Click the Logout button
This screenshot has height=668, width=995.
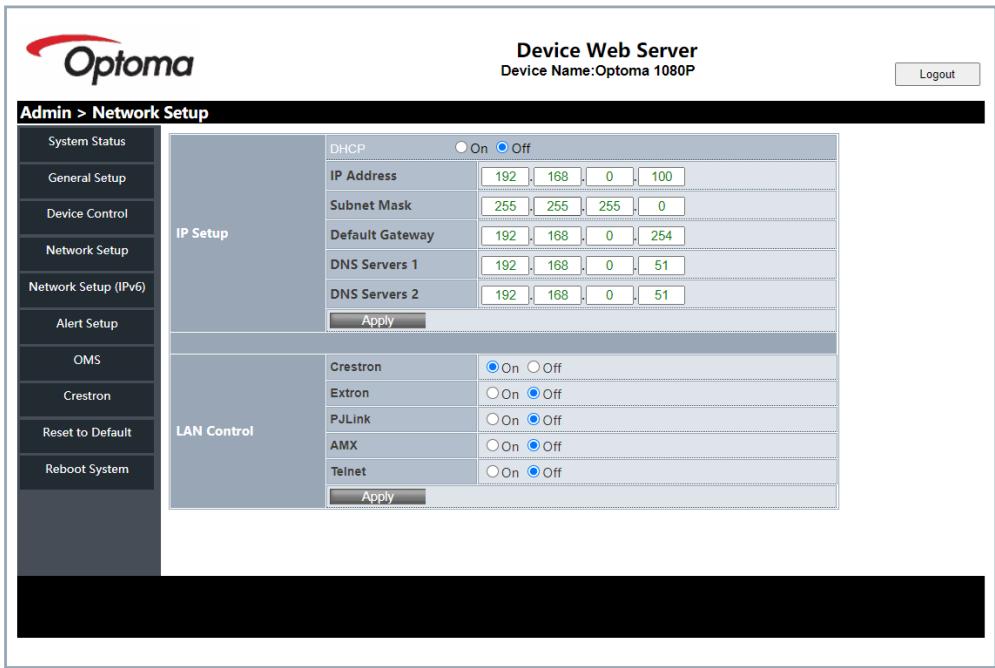[937, 74]
